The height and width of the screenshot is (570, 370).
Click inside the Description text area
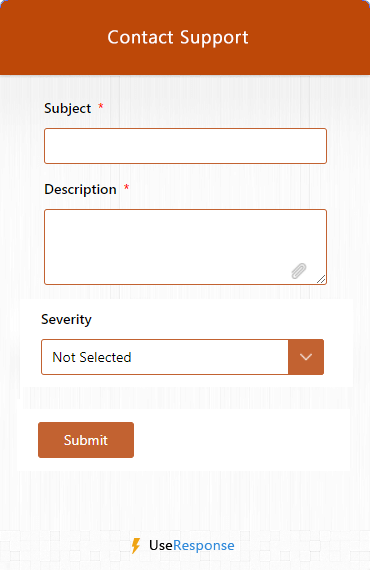[185, 247]
